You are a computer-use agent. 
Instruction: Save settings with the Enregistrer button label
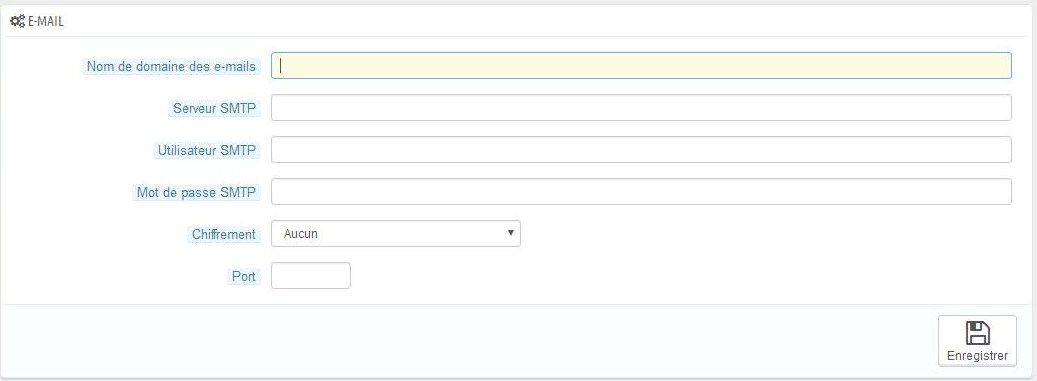tap(977, 356)
